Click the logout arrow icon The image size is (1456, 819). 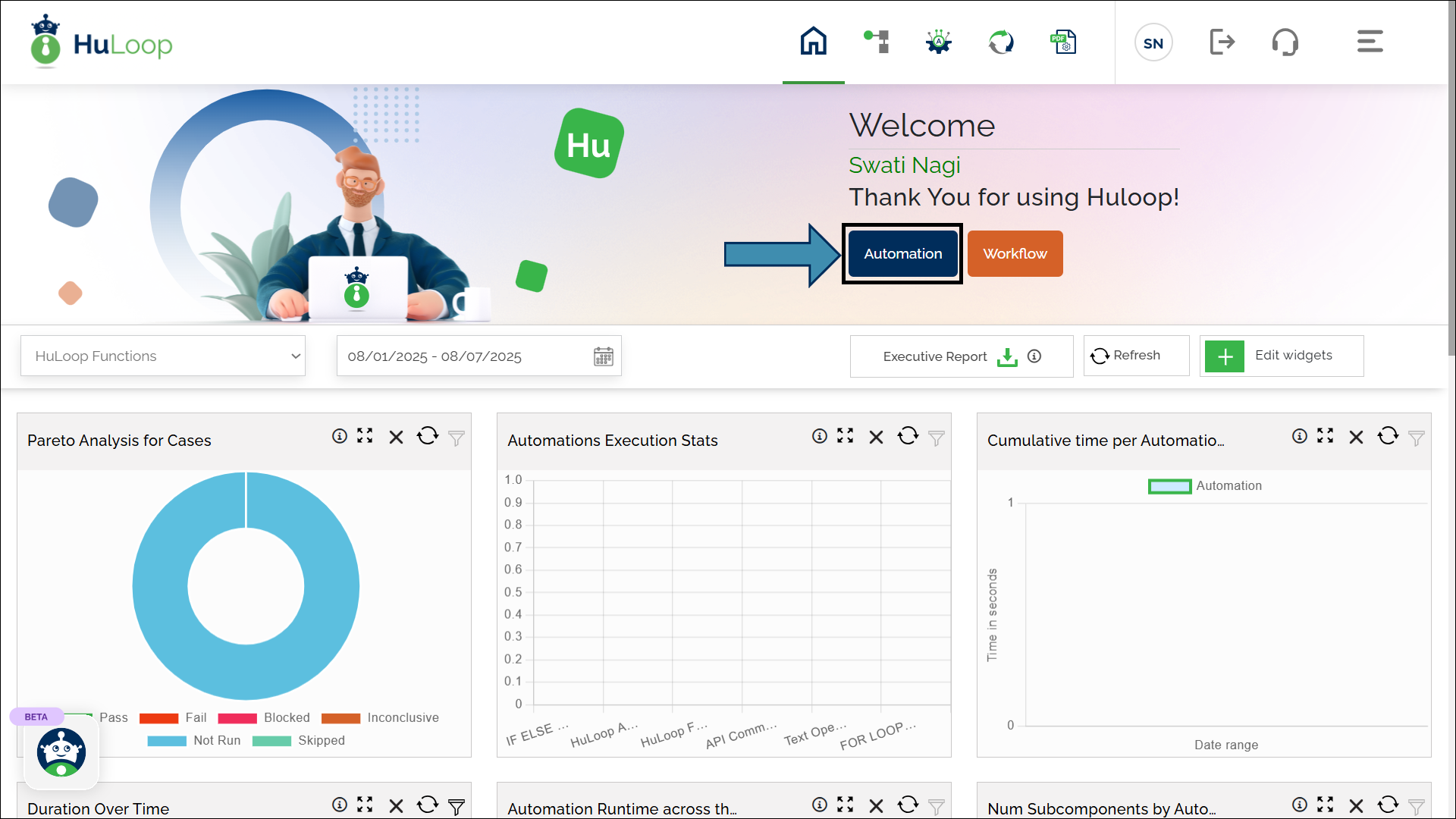(1222, 42)
